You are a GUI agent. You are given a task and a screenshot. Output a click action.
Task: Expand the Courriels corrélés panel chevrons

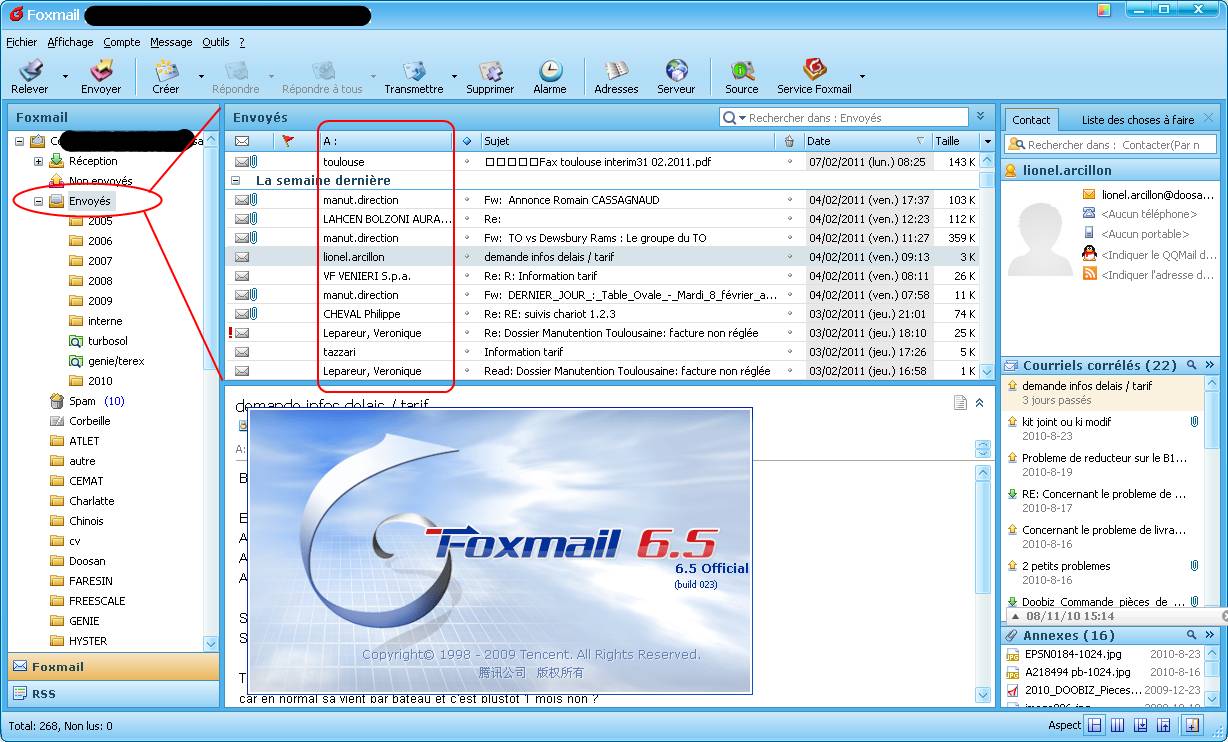(x=1209, y=365)
